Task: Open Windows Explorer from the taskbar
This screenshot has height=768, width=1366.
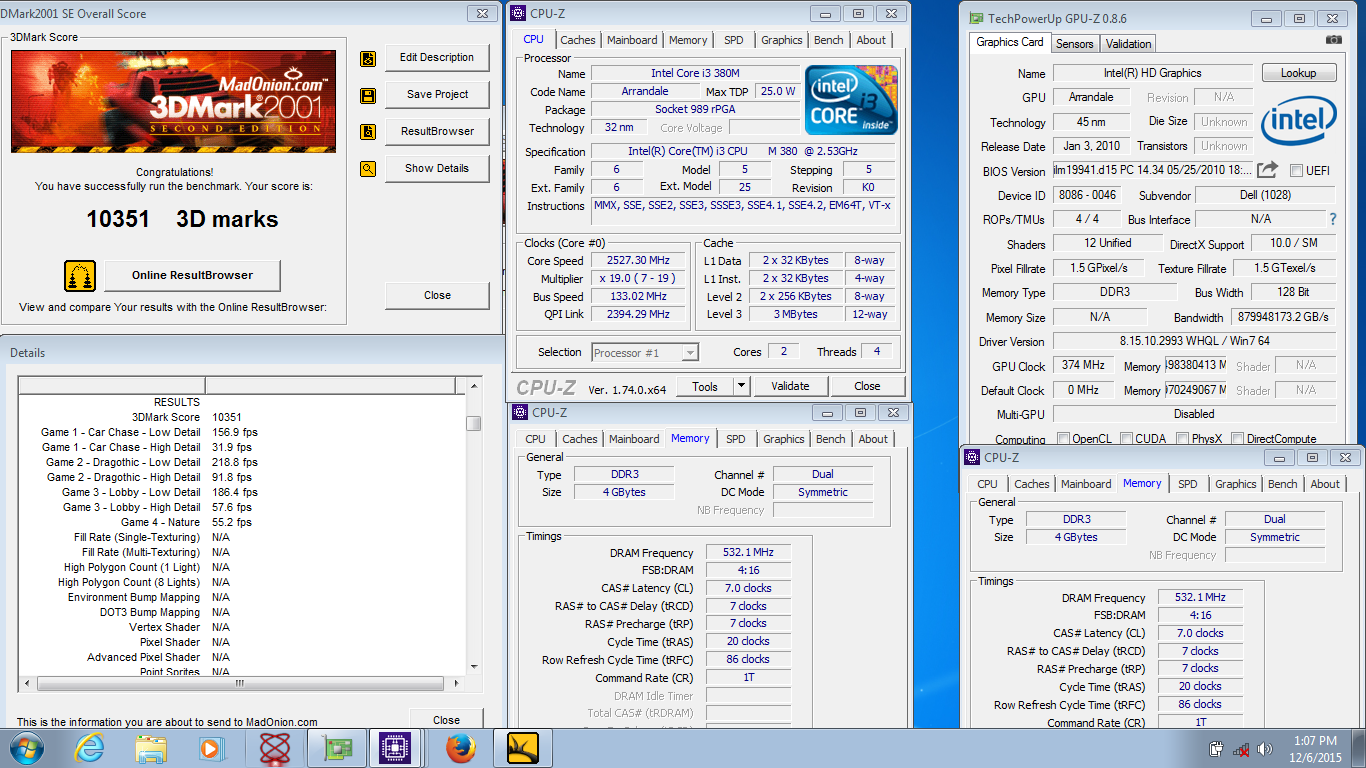Action: point(151,748)
